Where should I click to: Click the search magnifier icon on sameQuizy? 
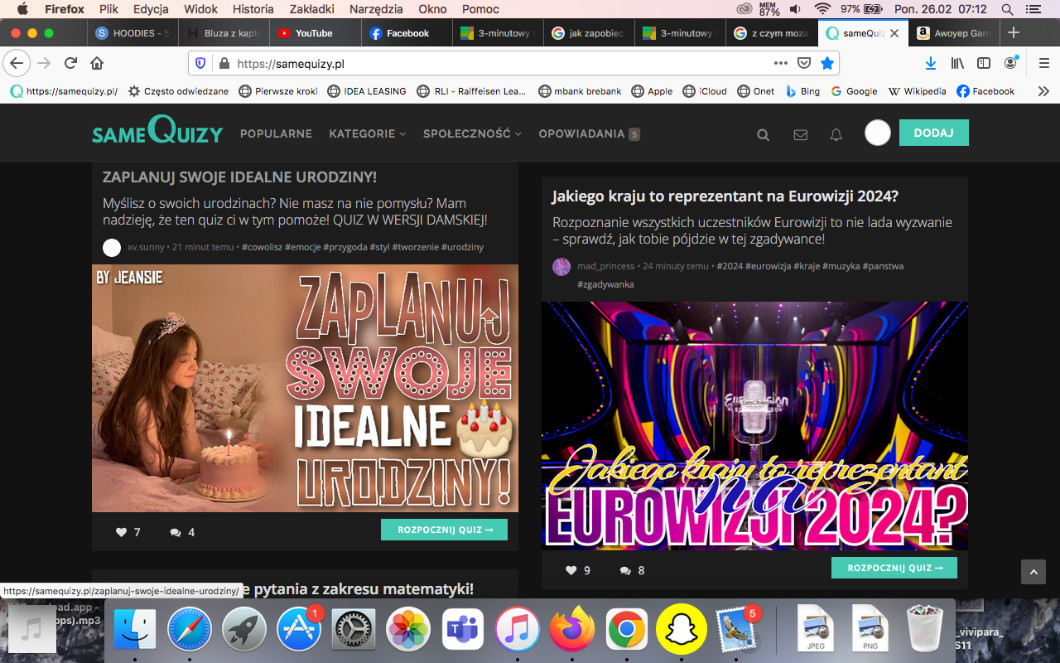click(763, 135)
